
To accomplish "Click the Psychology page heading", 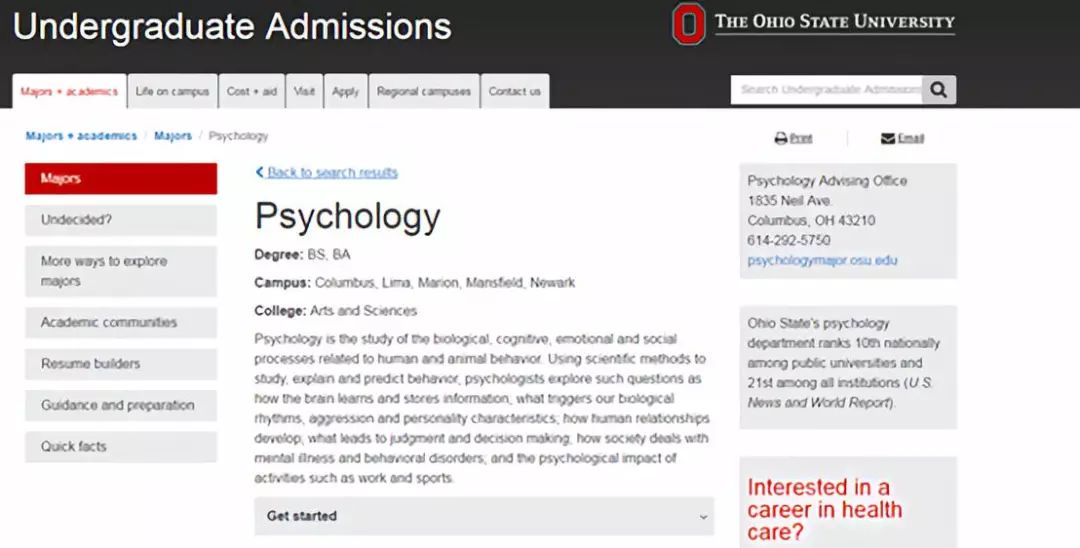I will coord(347,216).
